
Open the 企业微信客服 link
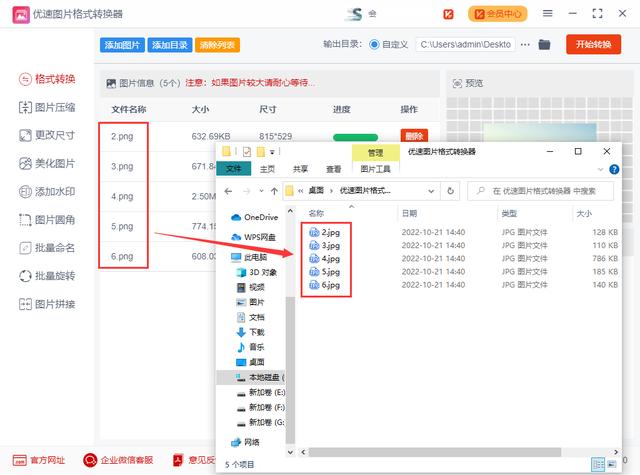click(118, 460)
